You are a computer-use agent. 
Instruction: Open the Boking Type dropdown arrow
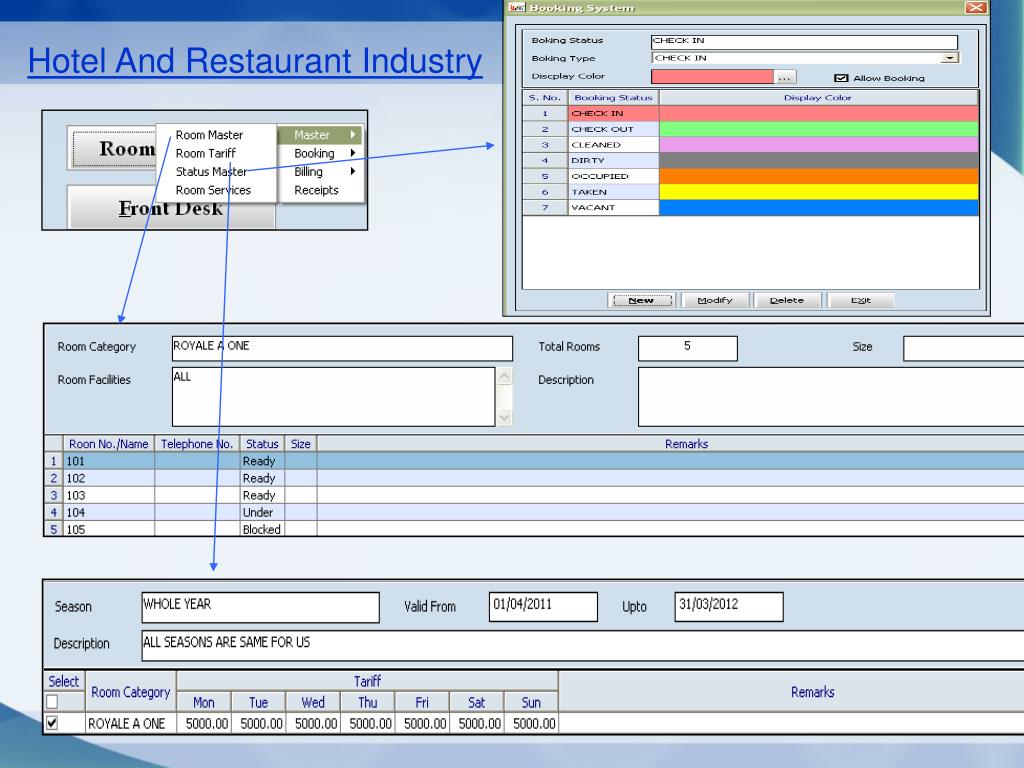tap(950, 58)
